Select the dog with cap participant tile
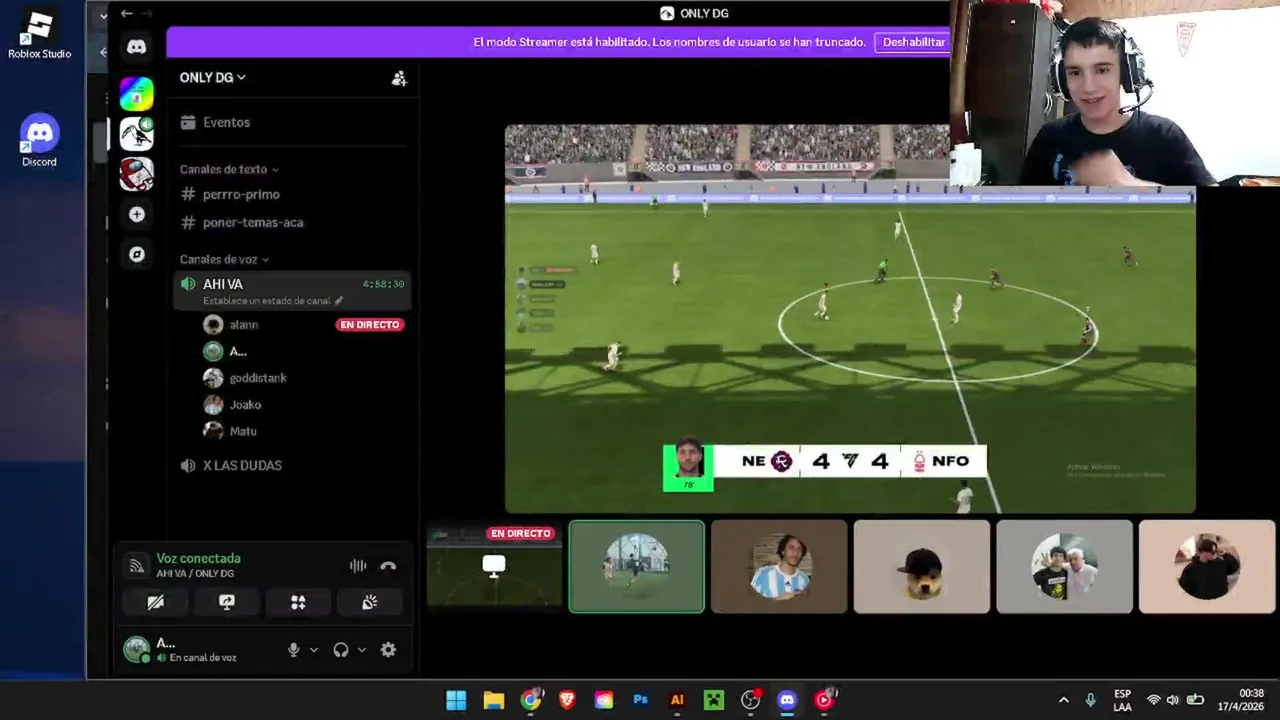This screenshot has height=720, width=1280. 922,566
